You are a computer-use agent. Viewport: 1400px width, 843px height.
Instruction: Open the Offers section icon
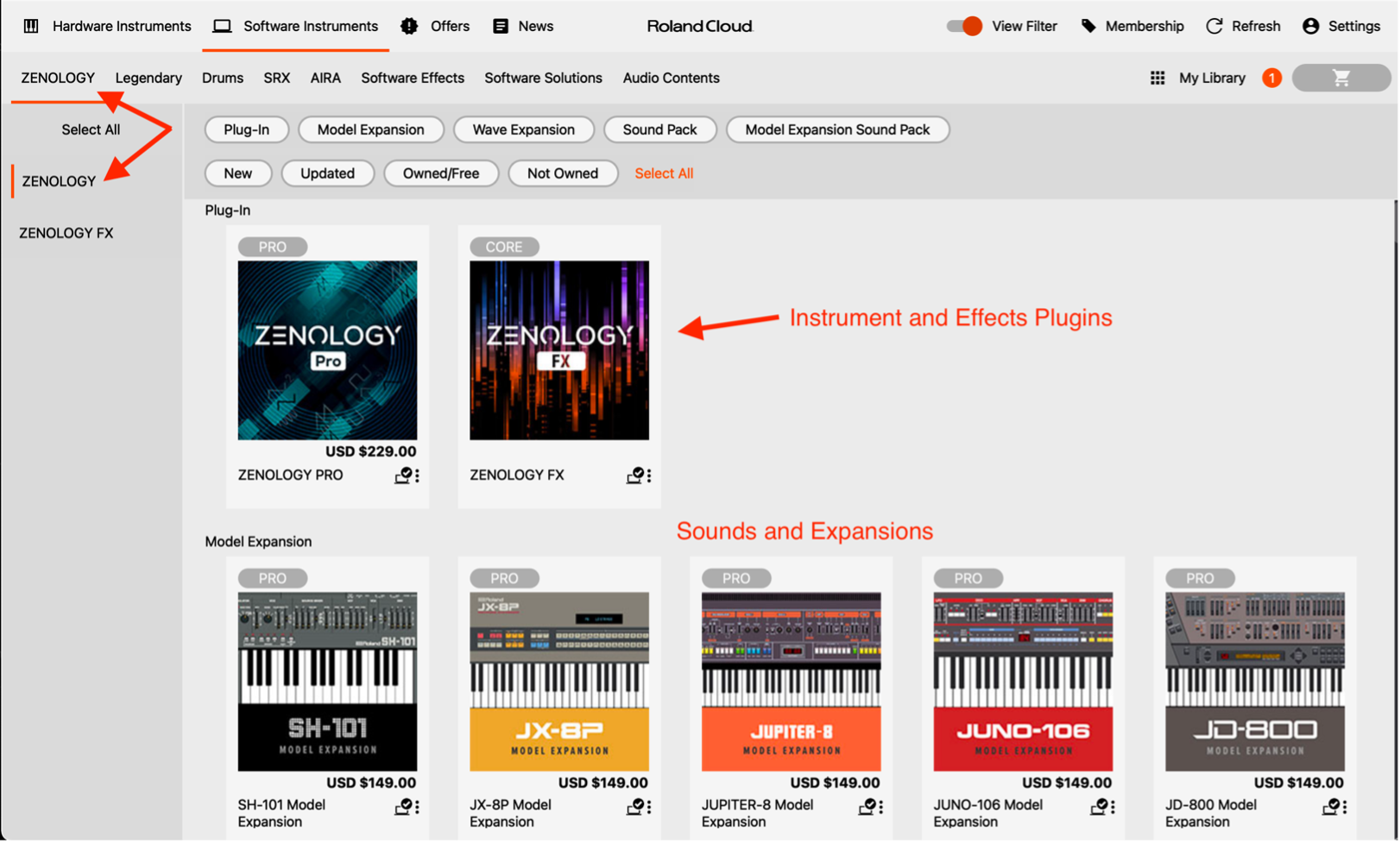408,26
